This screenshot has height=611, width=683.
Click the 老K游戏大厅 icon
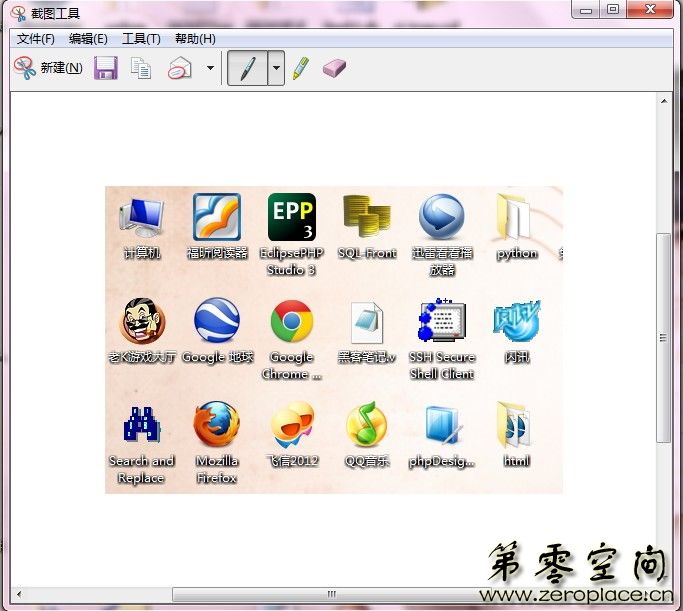click(x=142, y=321)
